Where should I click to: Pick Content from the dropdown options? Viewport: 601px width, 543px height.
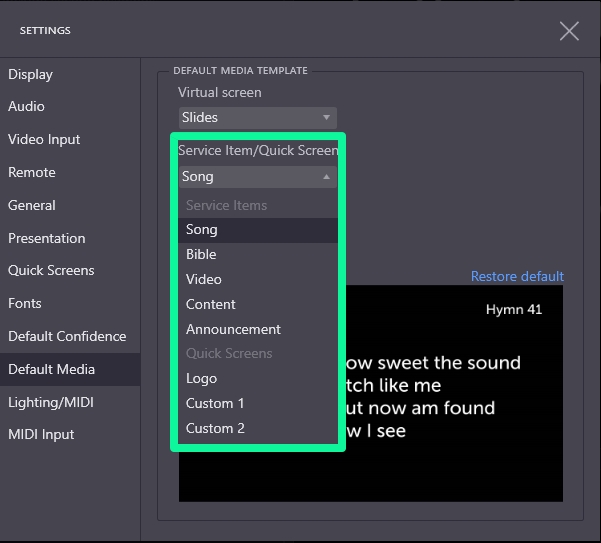(x=257, y=305)
